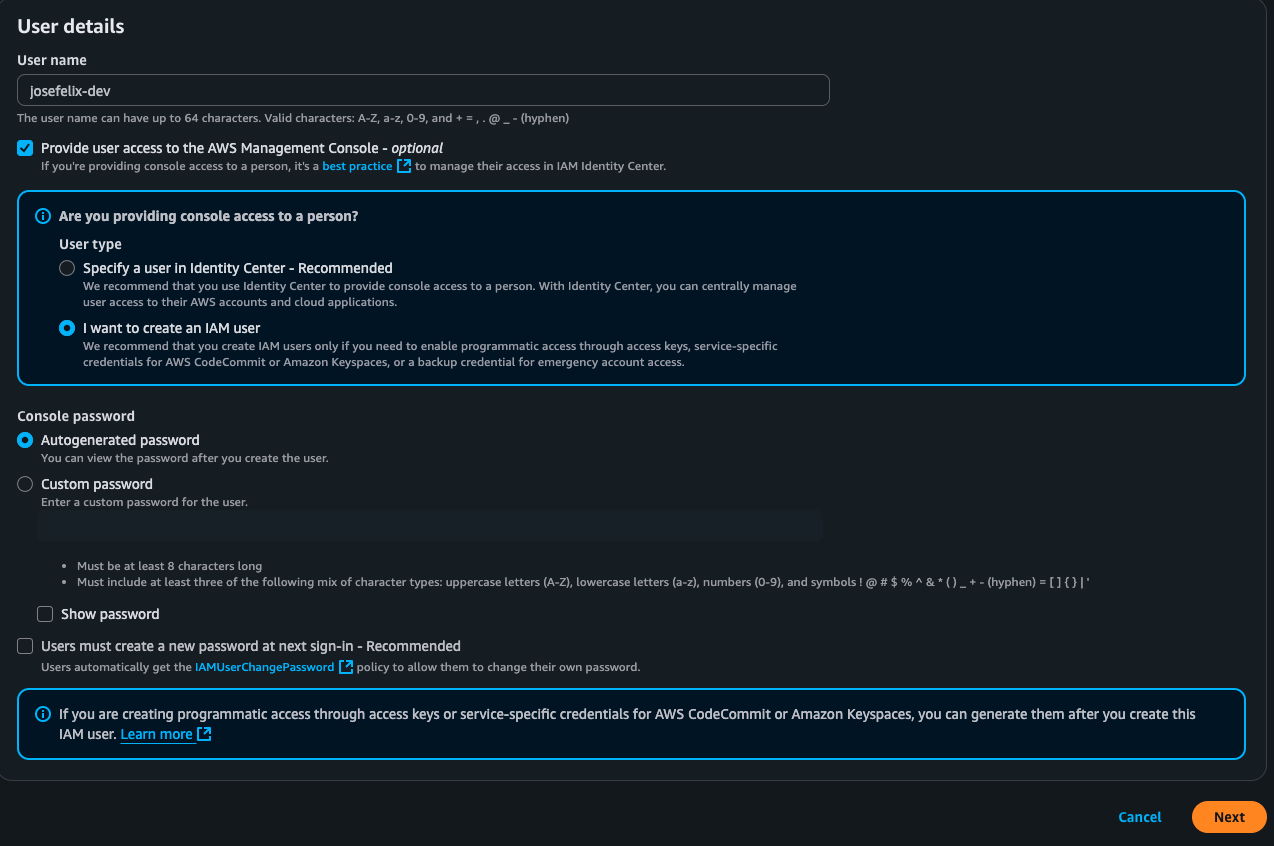Click external link icon after Learn more
Screen dimensions: 1274x846
tap(204, 734)
